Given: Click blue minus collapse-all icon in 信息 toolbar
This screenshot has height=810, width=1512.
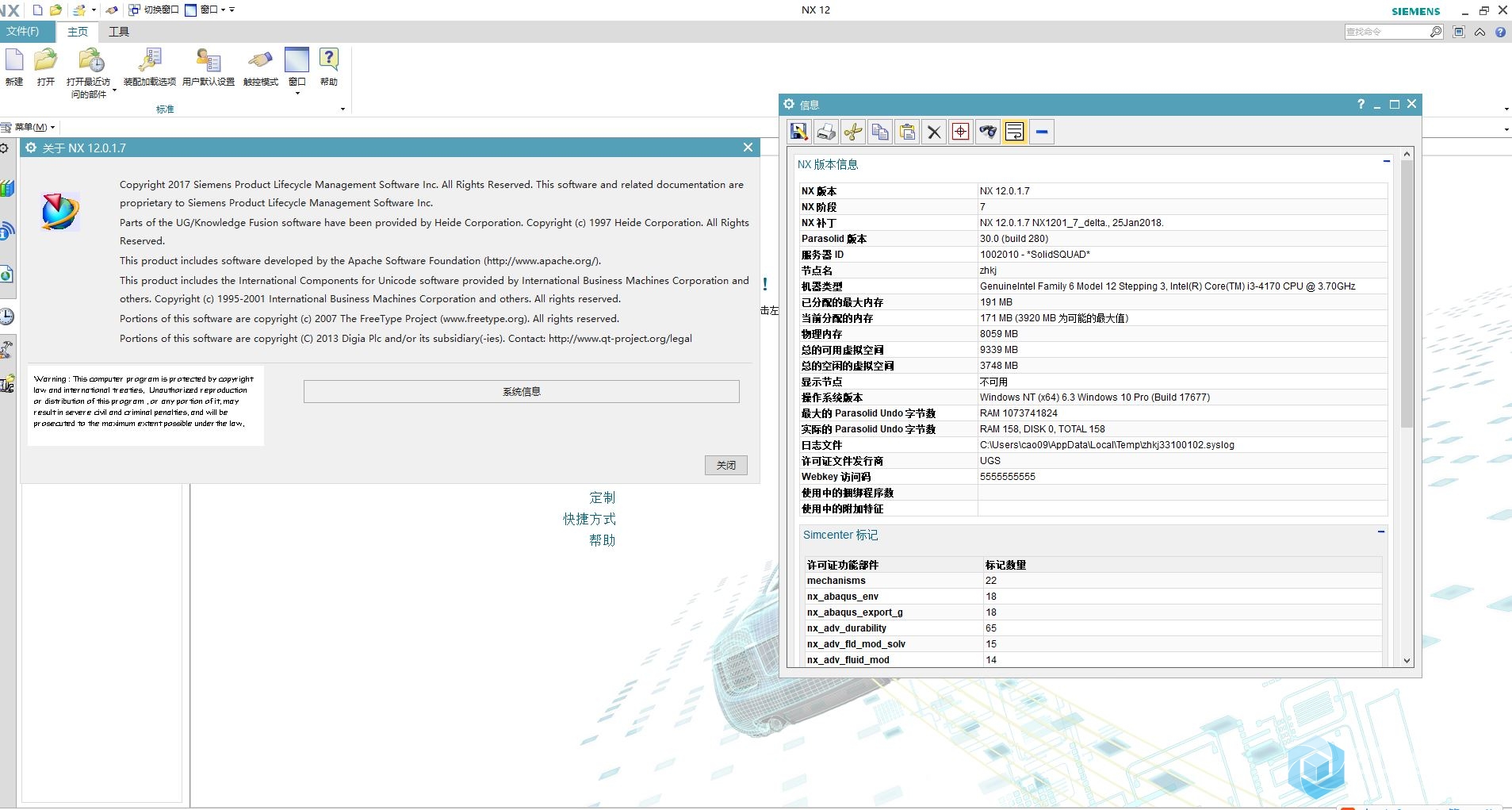Looking at the screenshot, I should (x=1042, y=132).
